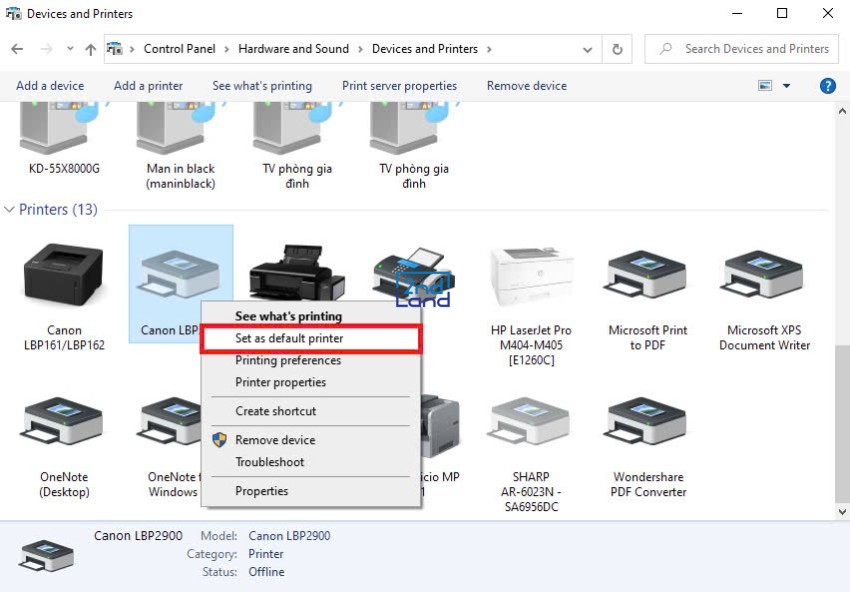
Task: Navigate to Control Panel breadcrumb
Action: [179, 49]
